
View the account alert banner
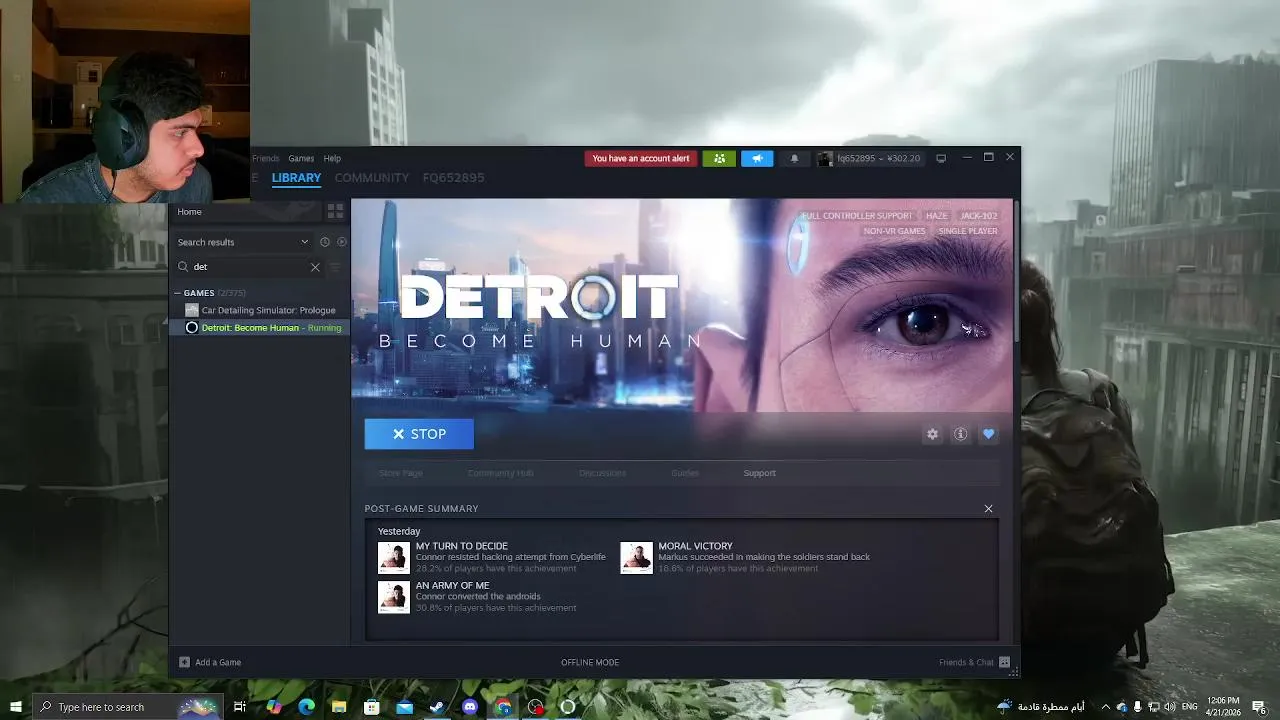641,158
